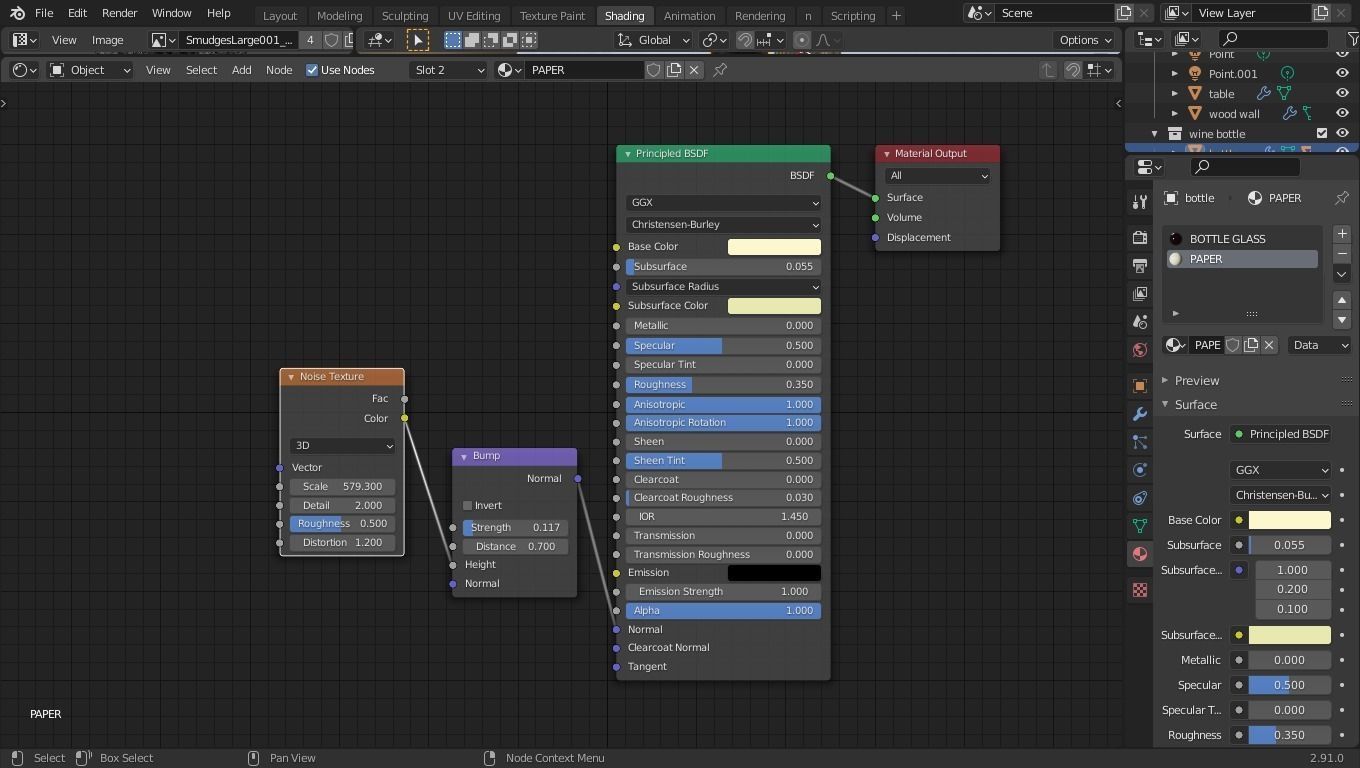
Task: Open the Slot 2 material slot dropdown
Action: (449, 70)
